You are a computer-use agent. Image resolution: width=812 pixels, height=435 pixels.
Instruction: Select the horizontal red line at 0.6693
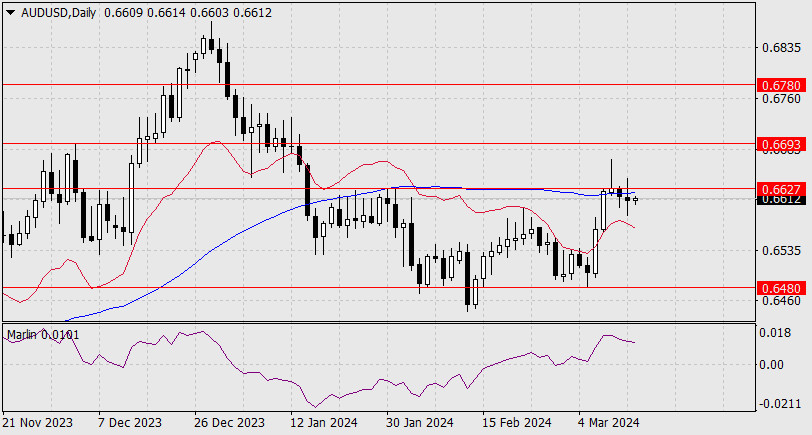click(379, 143)
